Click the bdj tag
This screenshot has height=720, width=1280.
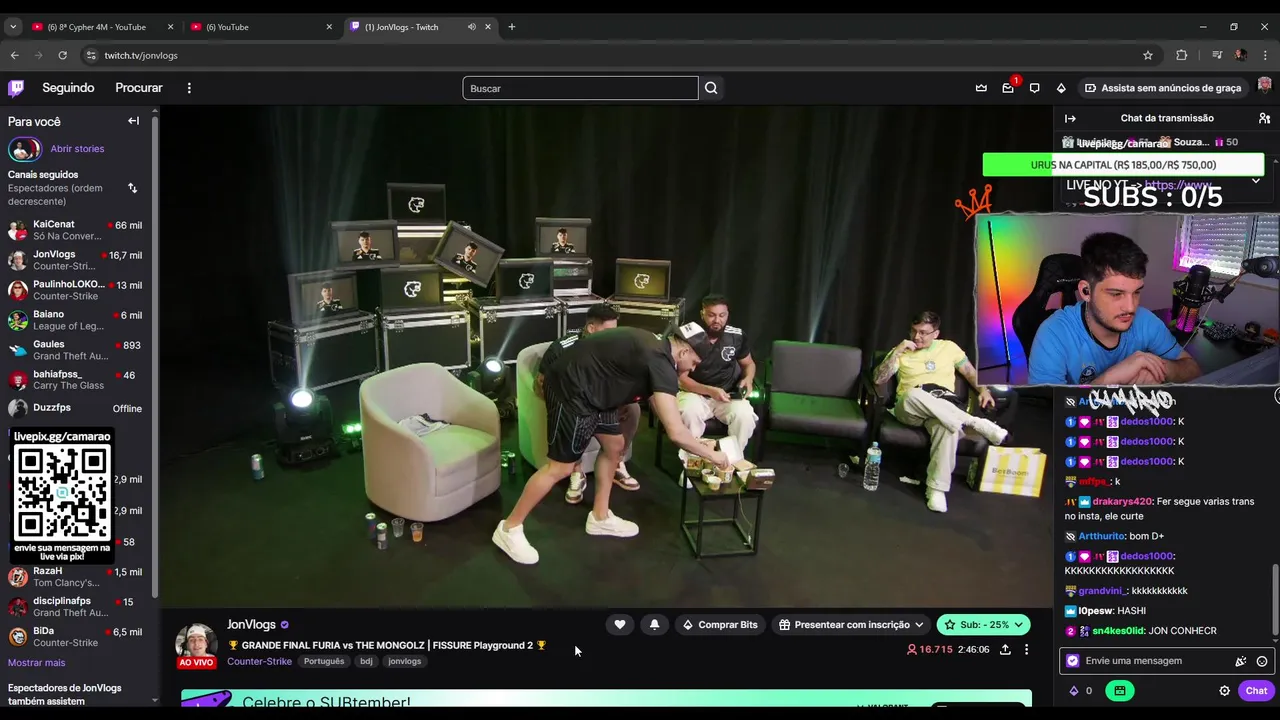366,661
